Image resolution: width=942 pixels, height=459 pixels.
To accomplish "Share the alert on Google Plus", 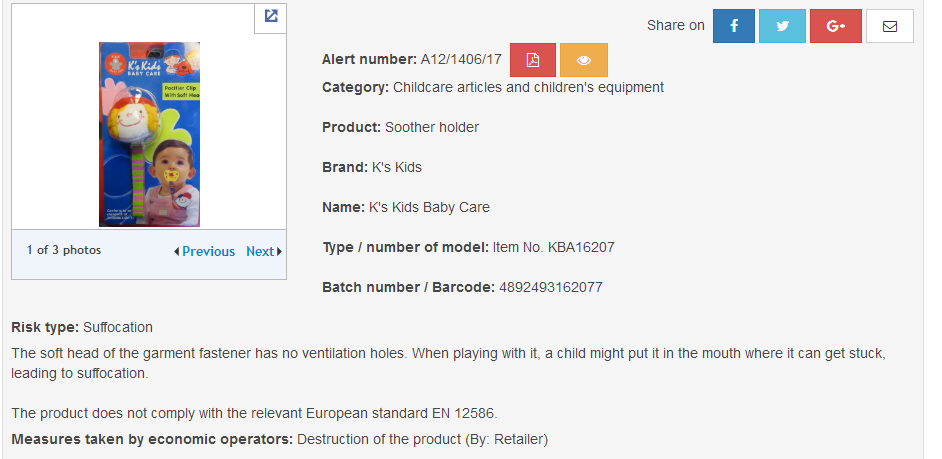I will coord(836,26).
